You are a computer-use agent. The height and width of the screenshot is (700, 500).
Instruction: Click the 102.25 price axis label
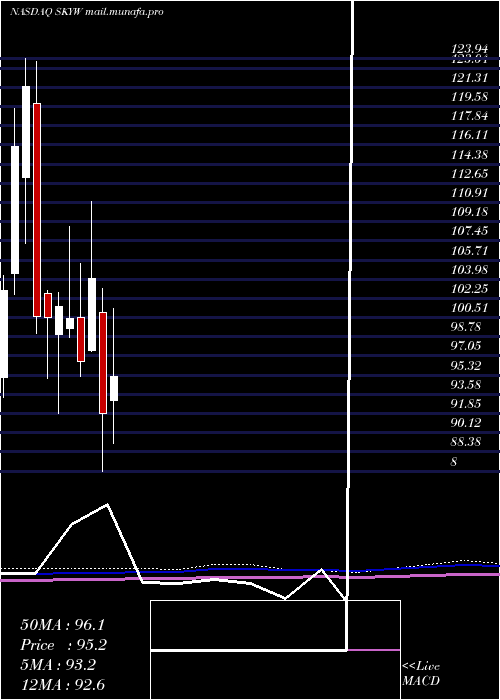[469, 289]
